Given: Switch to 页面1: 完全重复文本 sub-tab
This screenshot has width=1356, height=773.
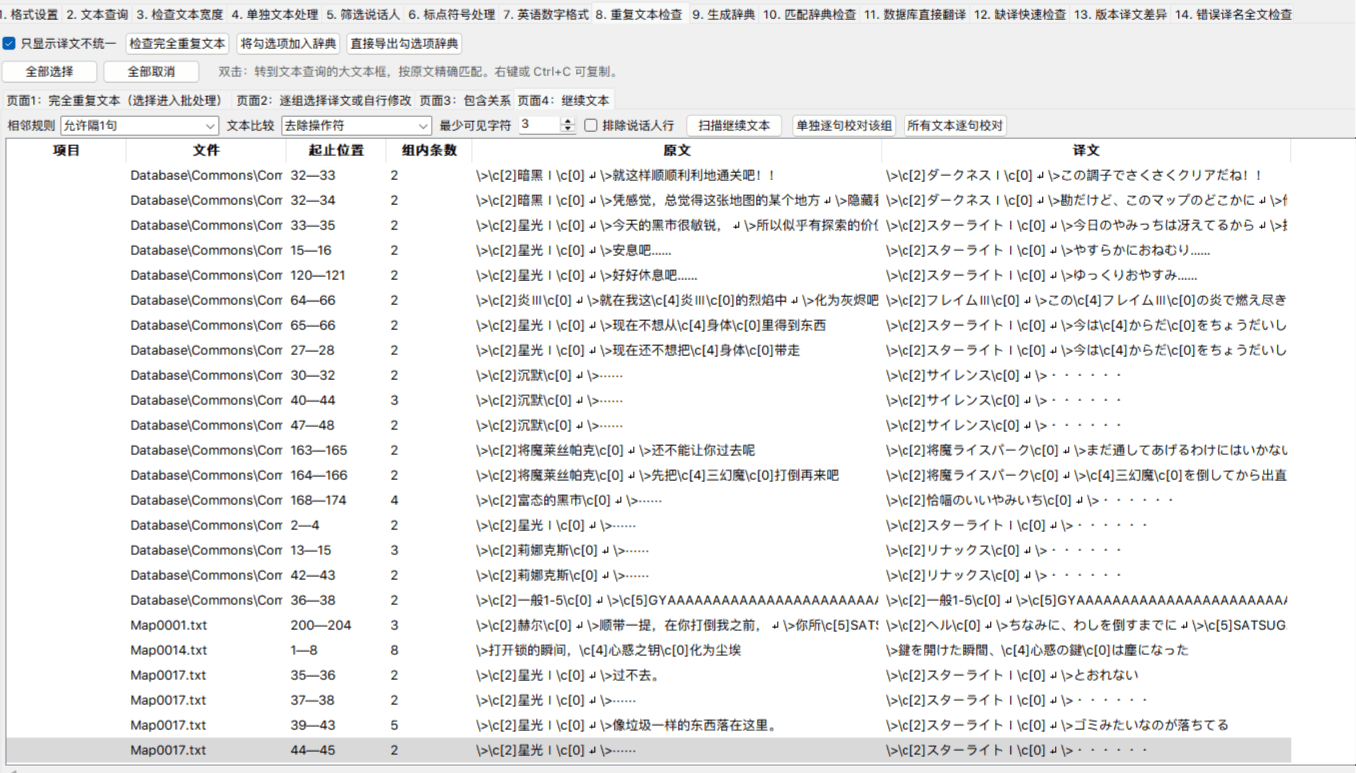Looking at the screenshot, I should tap(115, 100).
